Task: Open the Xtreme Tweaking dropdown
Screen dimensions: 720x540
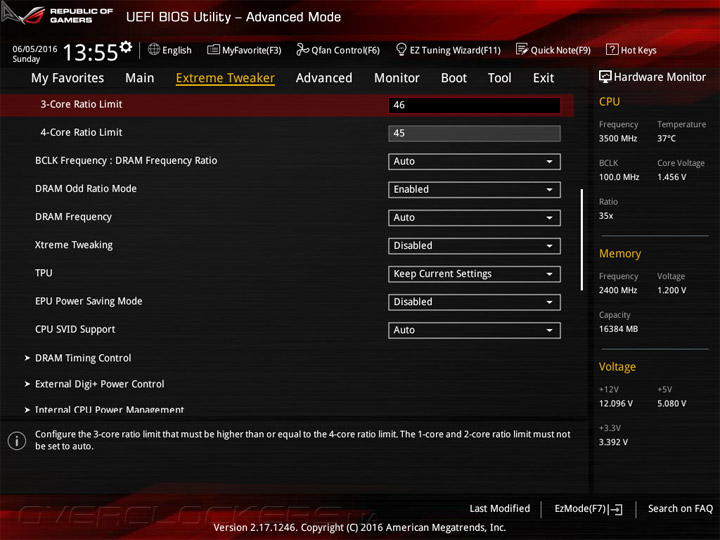Action: [474, 246]
